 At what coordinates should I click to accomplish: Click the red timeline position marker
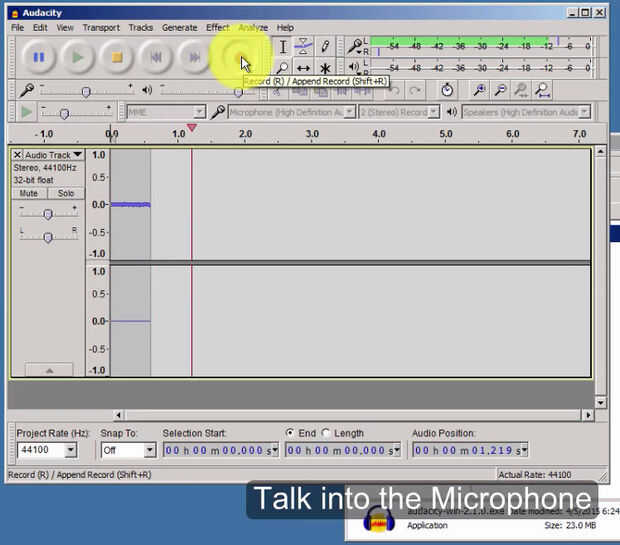pos(191,128)
